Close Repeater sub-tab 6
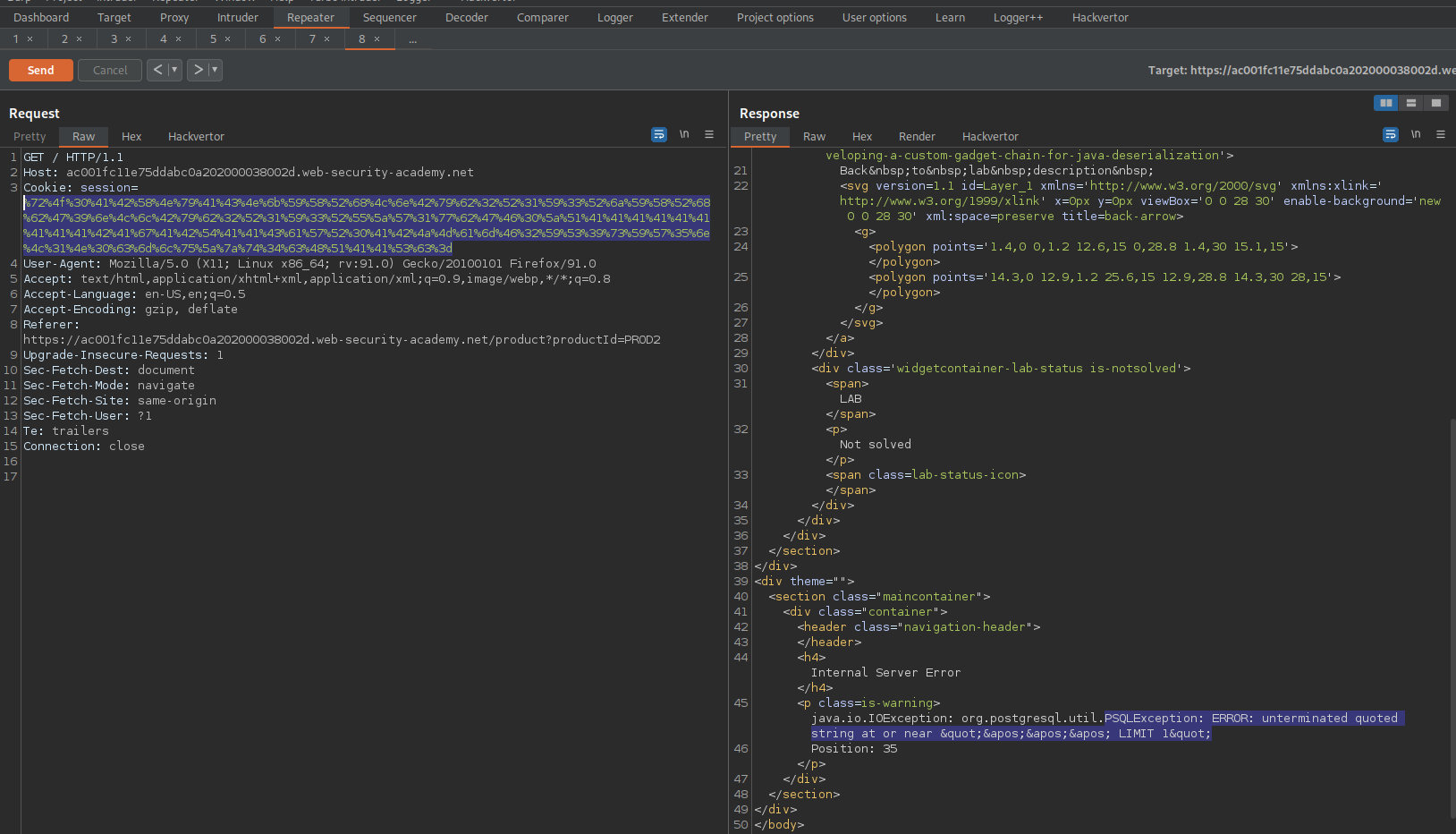 pos(277,39)
